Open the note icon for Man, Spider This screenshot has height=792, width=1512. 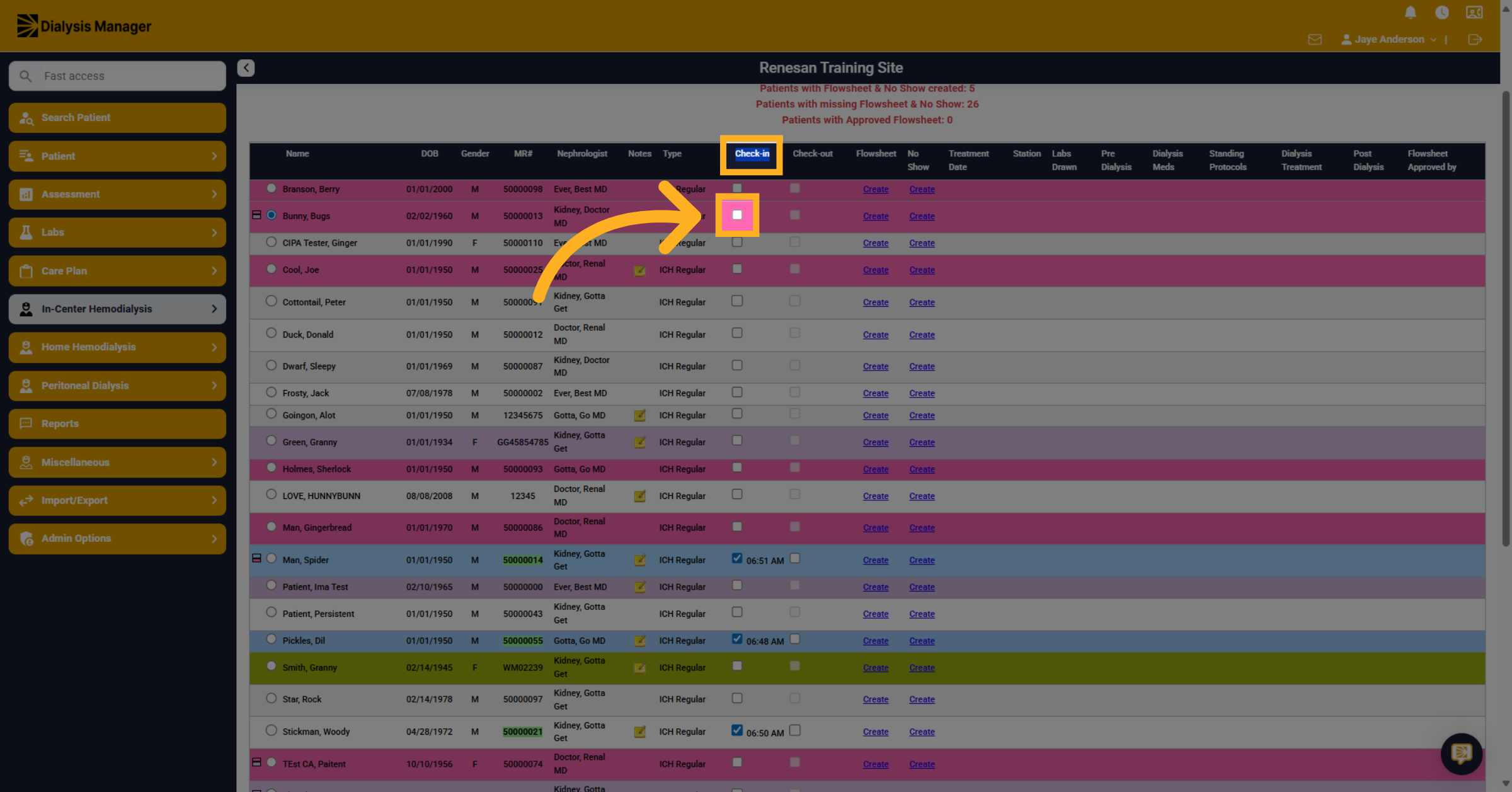click(x=639, y=561)
